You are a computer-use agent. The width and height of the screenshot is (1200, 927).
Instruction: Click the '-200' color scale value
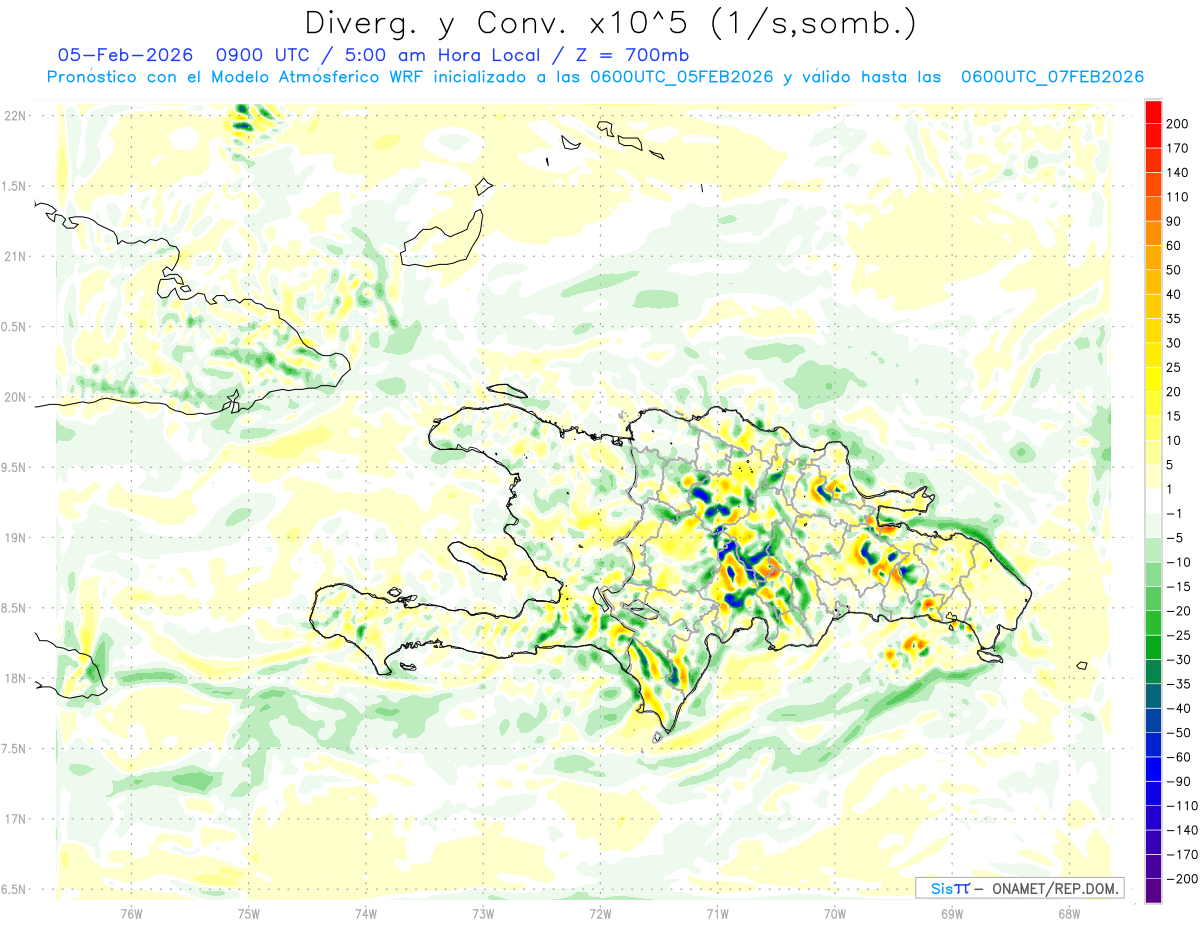1182,879
